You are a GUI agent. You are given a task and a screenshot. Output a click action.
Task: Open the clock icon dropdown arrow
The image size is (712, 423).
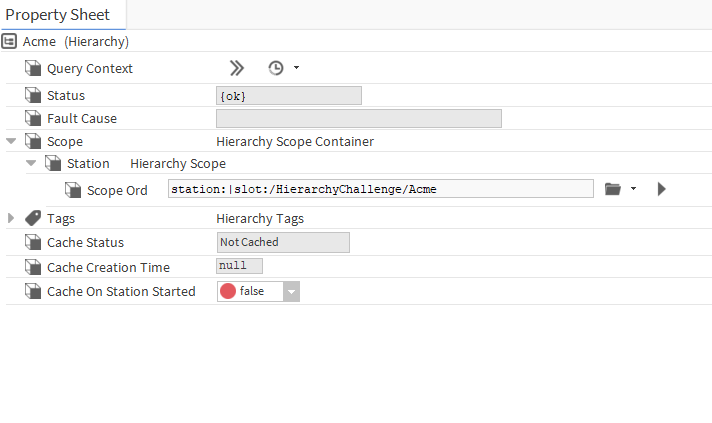coord(296,69)
